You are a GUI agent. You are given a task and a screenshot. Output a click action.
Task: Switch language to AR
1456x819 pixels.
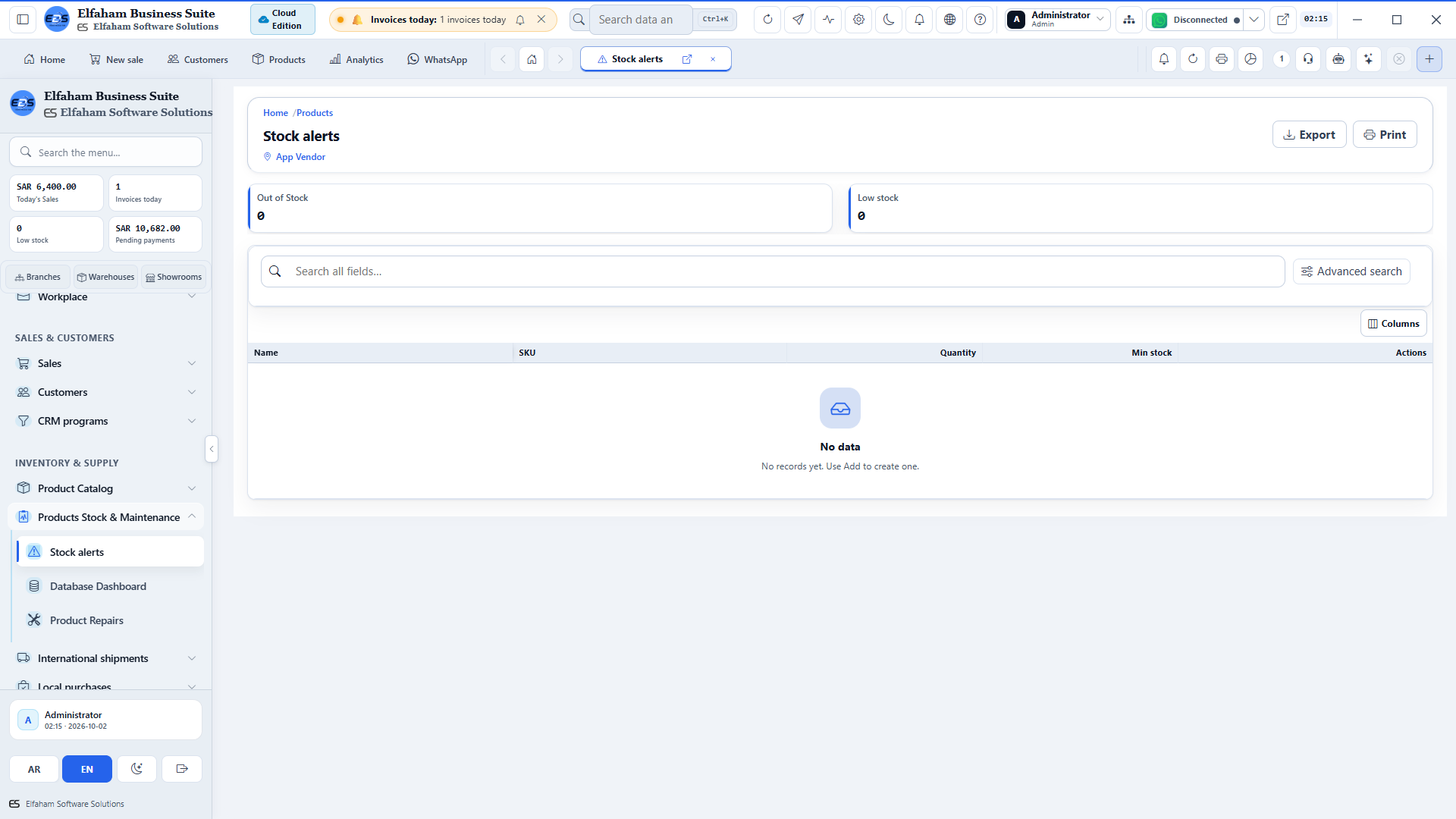point(34,769)
